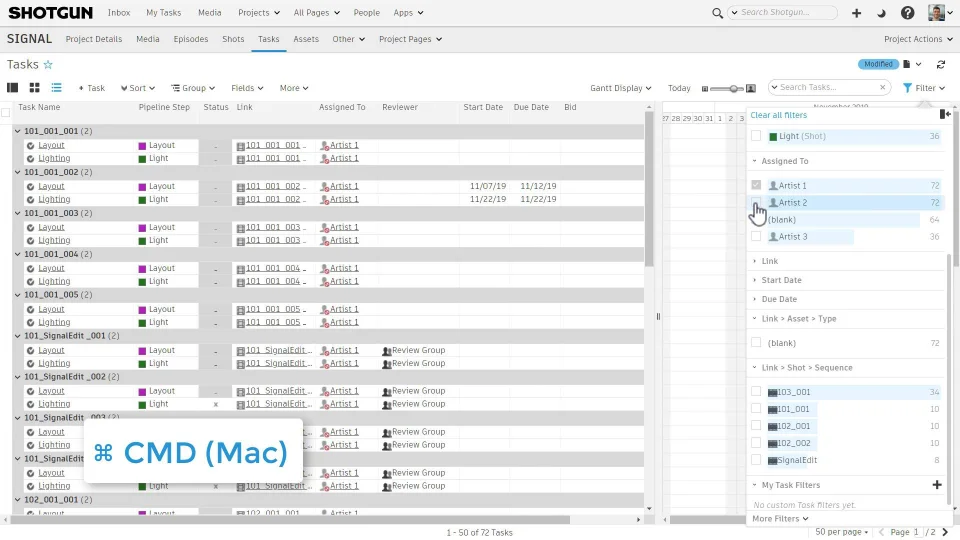Open the Fields dropdown
The width and height of the screenshot is (960, 540).
point(247,88)
